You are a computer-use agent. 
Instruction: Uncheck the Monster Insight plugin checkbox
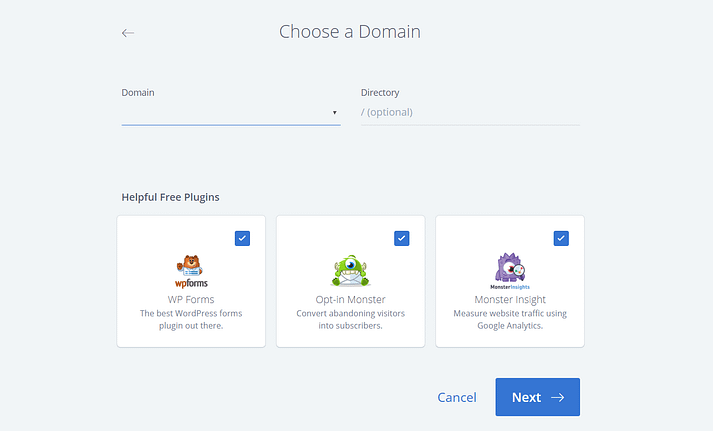(x=561, y=238)
